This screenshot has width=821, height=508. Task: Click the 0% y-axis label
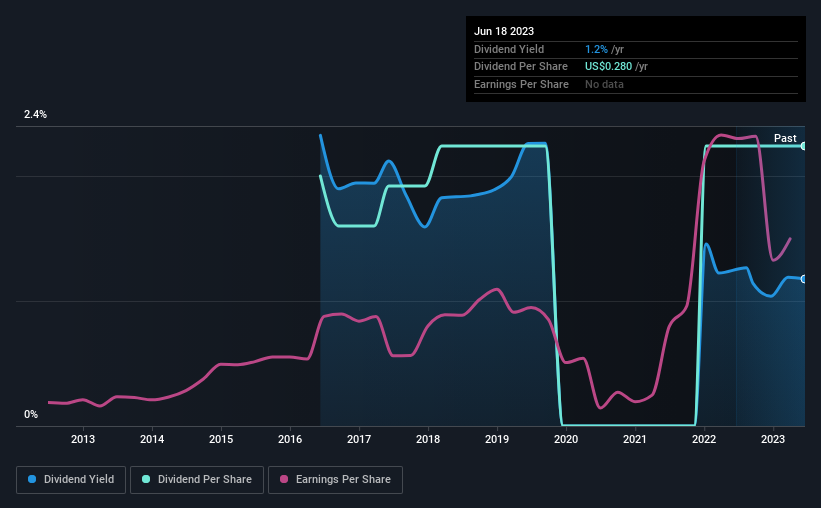[31, 414]
